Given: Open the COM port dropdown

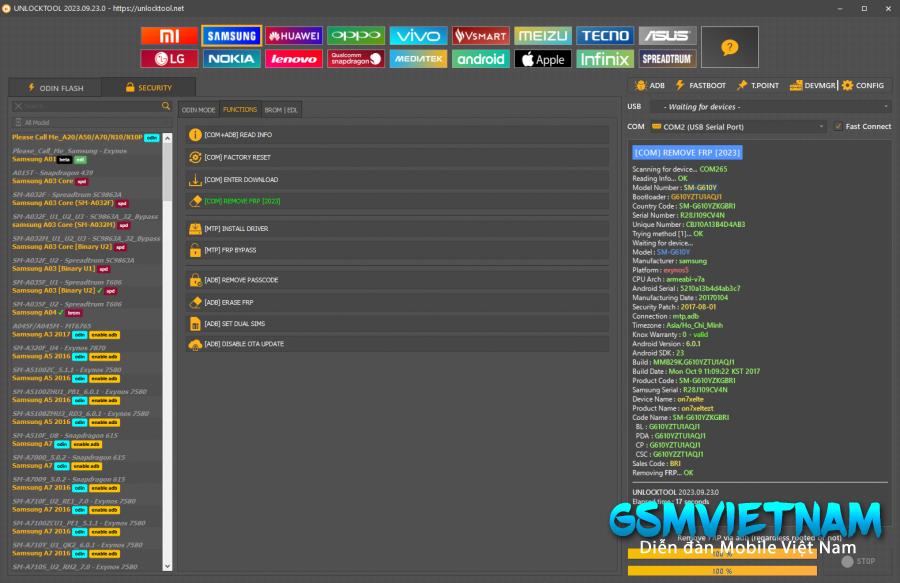Looking at the screenshot, I should (739, 127).
